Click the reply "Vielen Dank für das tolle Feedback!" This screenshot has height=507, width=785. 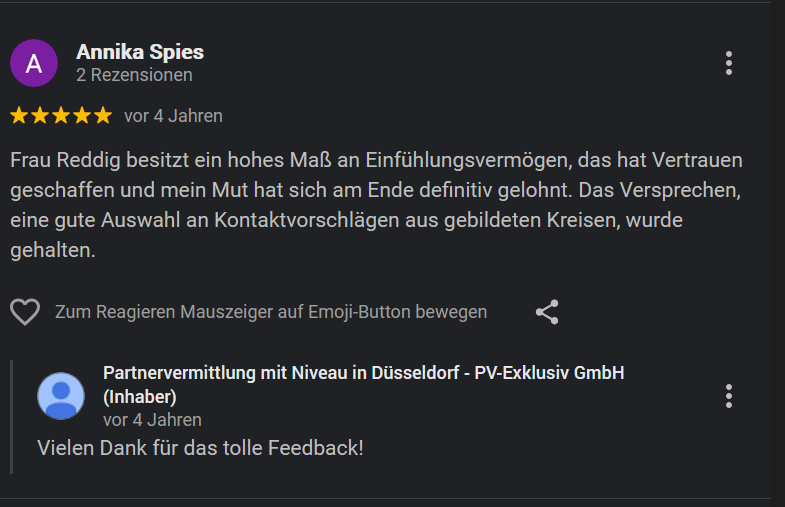point(200,447)
